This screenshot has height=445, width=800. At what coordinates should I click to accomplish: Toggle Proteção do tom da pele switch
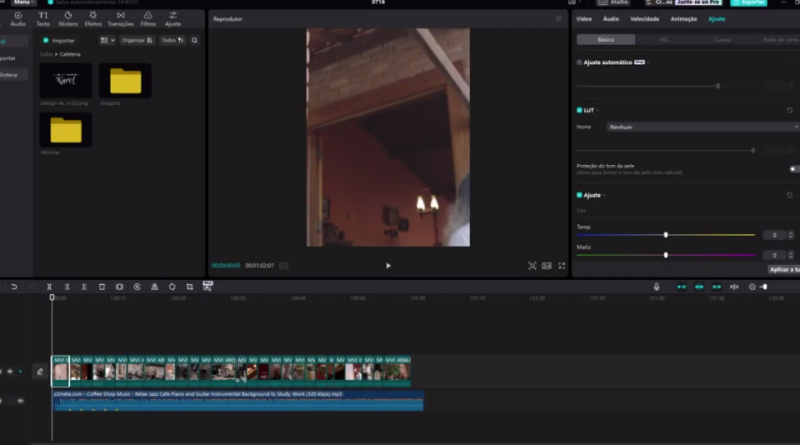[x=794, y=169]
